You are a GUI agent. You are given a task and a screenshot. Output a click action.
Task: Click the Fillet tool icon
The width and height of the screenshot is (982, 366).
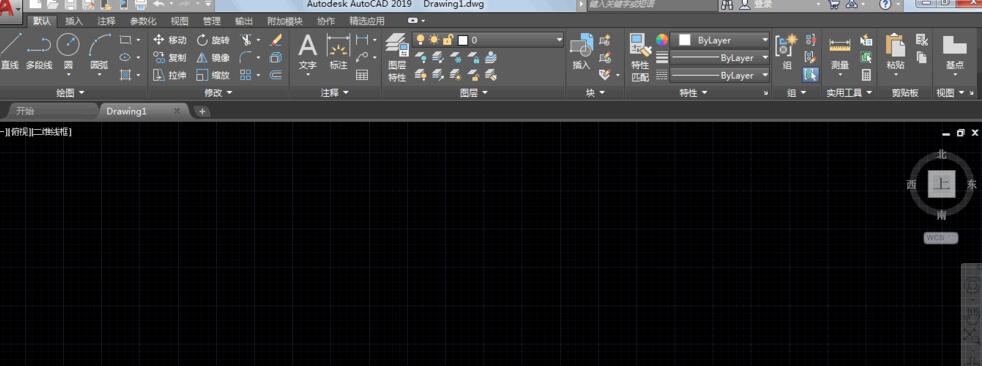point(246,58)
